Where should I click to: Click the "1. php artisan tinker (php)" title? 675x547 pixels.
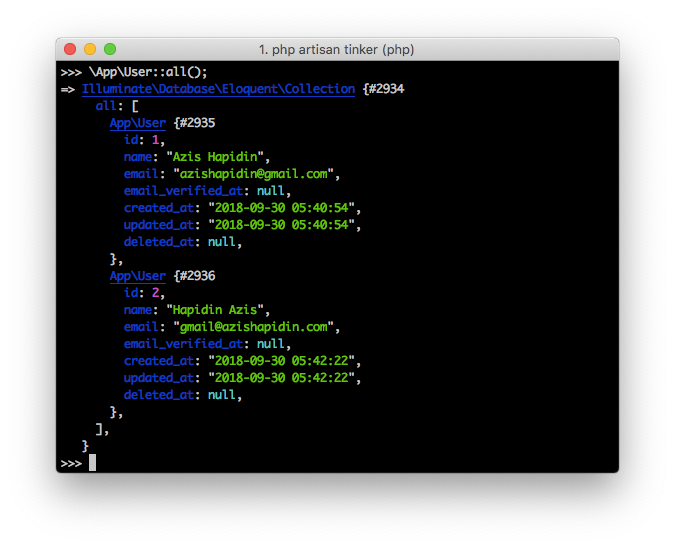tap(336, 49)
